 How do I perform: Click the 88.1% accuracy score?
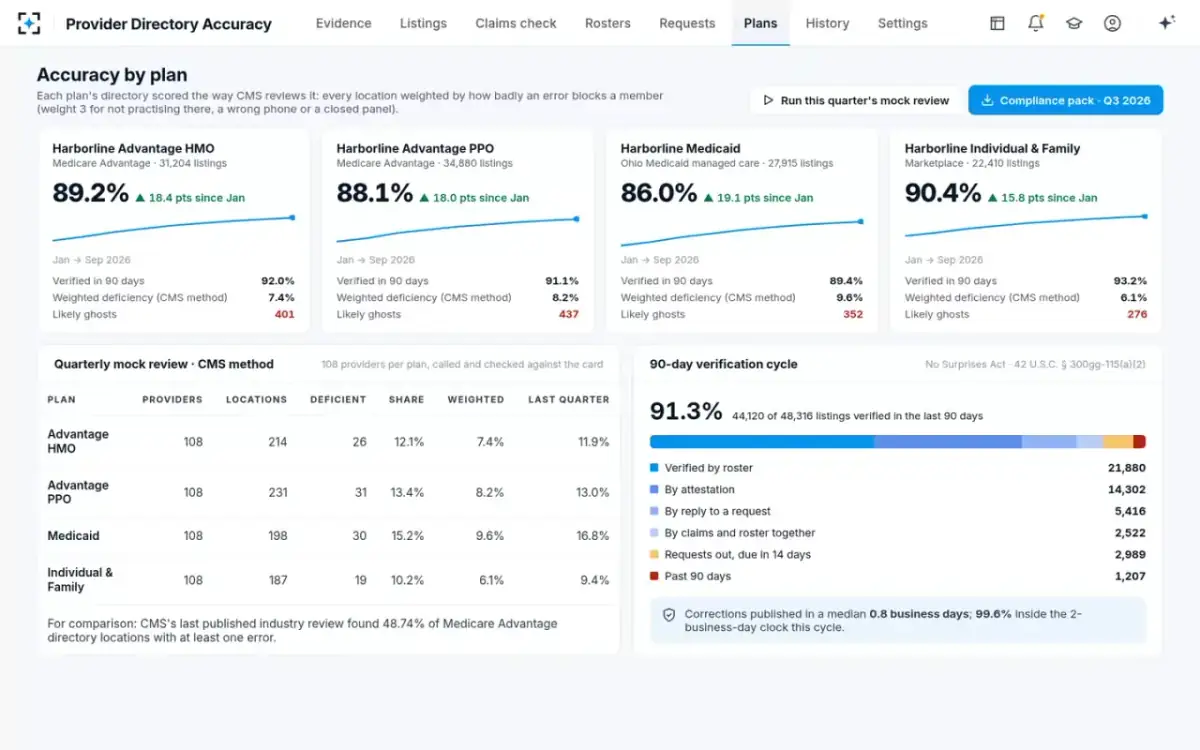pos(375,193)
